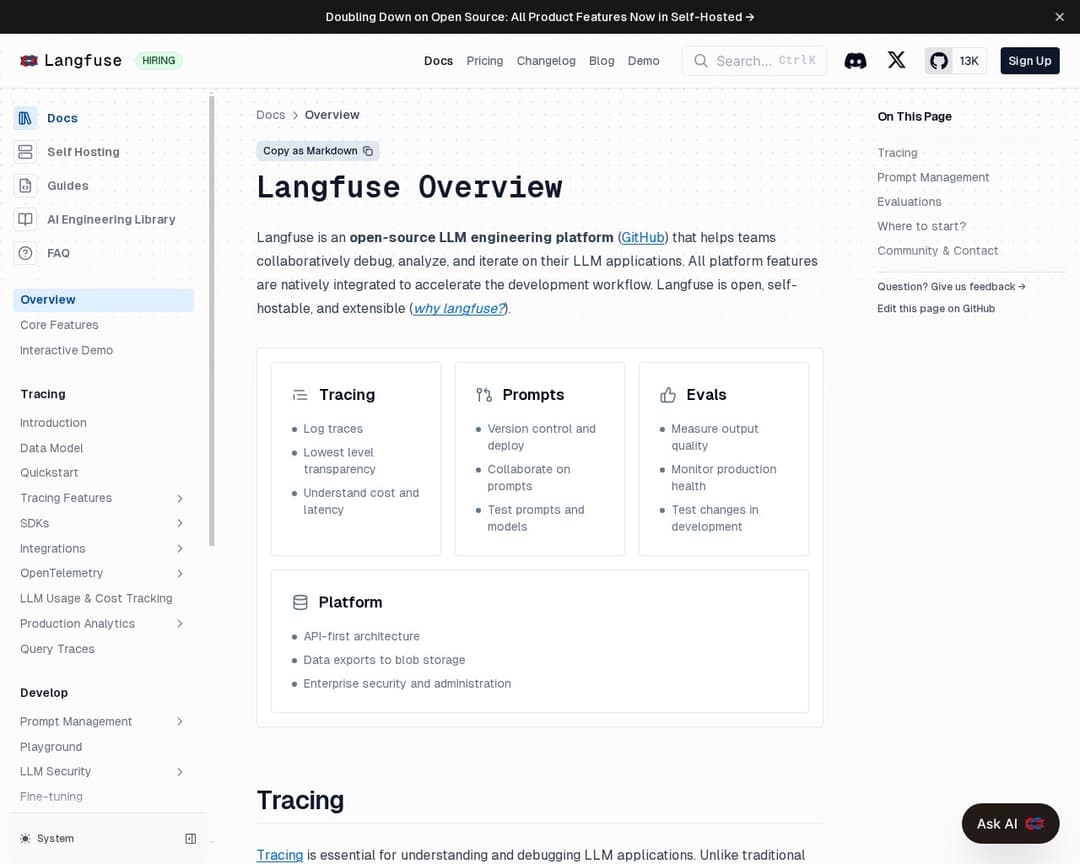This screenshot has width=1080, height=864.
Task: Click the announcement banner text link
Action: point(539,17)
